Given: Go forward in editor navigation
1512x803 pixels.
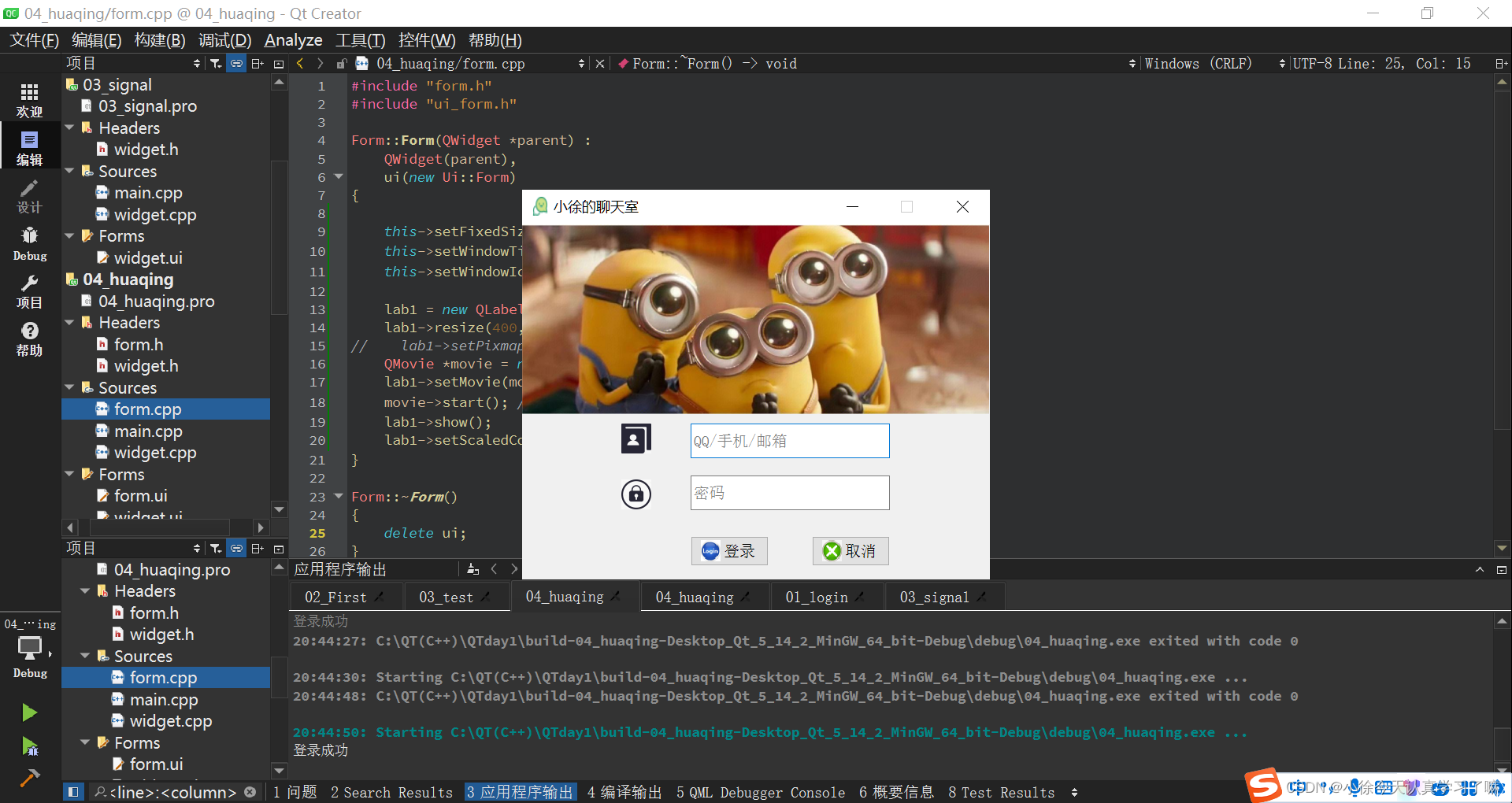Looking at the screenshot, I should pos(320,64).
